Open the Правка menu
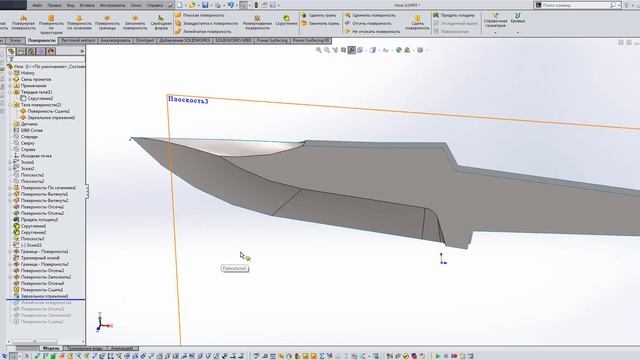640x360 pixels. tap(54, 5)
